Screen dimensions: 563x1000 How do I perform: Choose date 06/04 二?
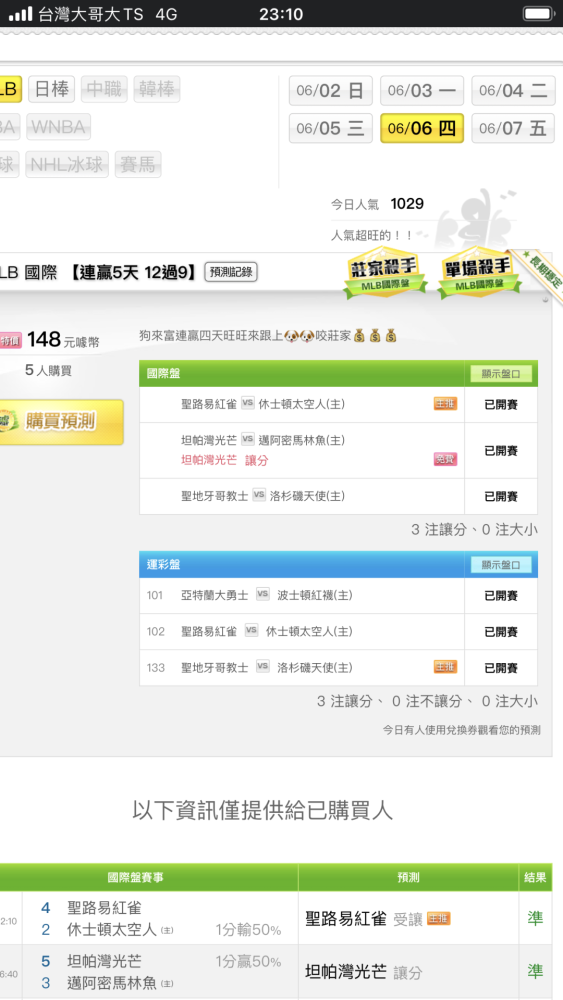point(513,91)
